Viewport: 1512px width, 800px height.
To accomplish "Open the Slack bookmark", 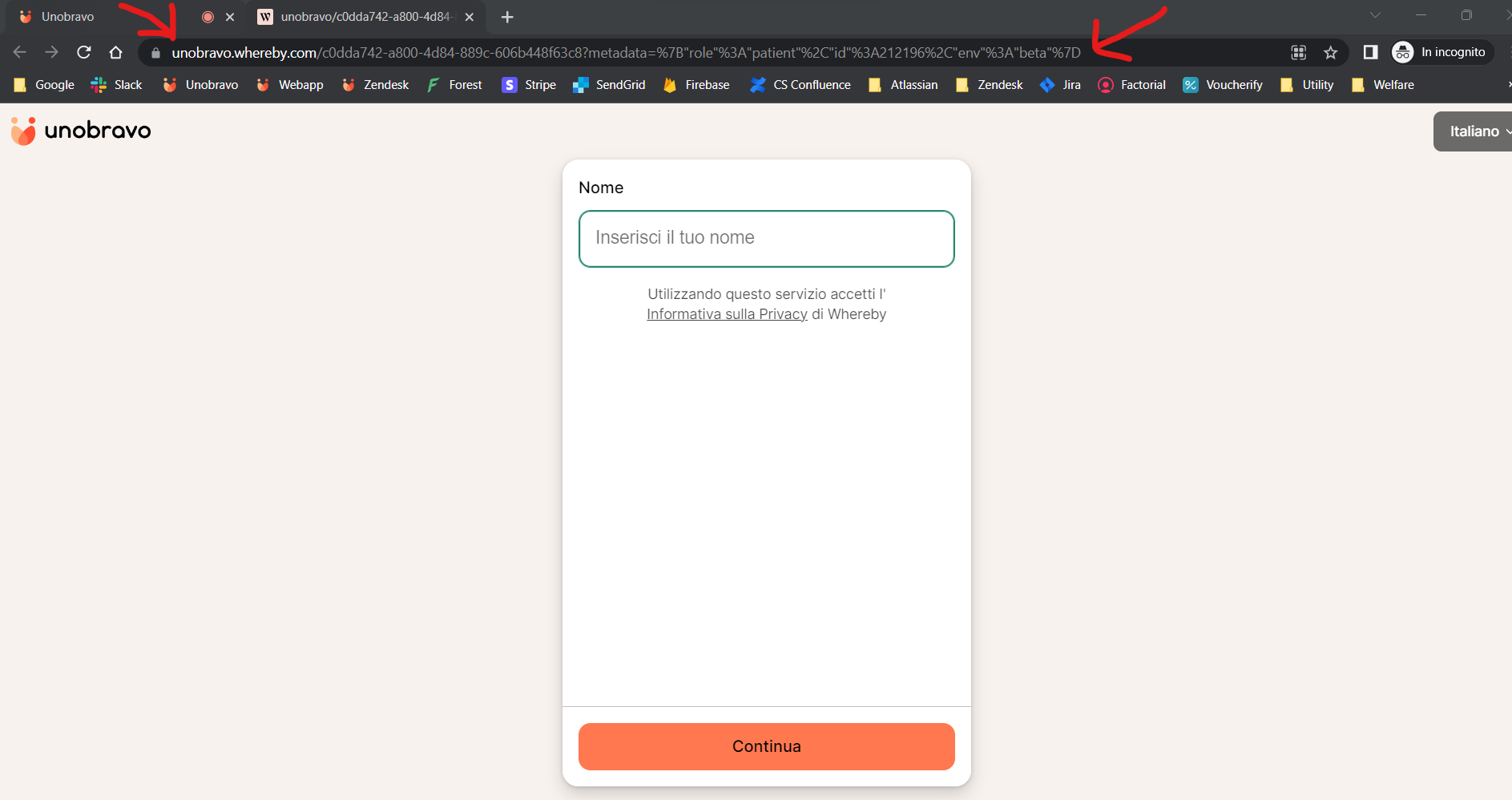I will click(117, 85).
